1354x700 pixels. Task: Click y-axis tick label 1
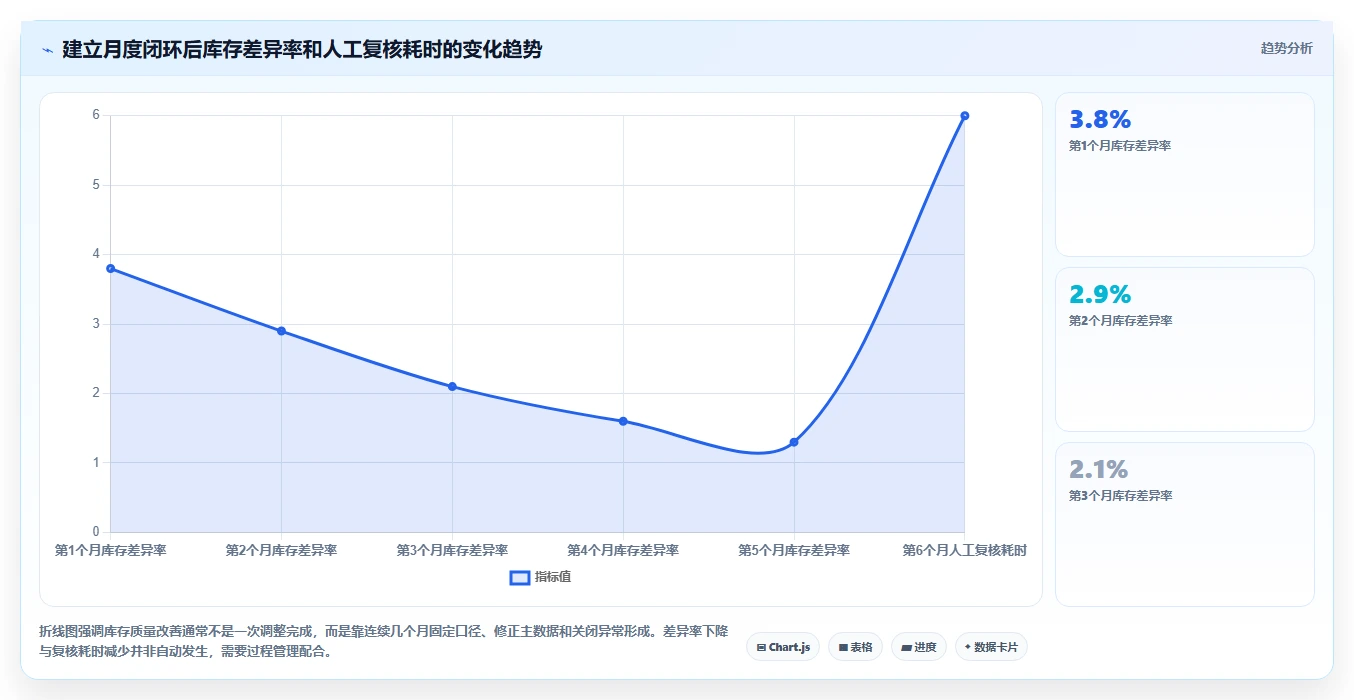point(96,463)
